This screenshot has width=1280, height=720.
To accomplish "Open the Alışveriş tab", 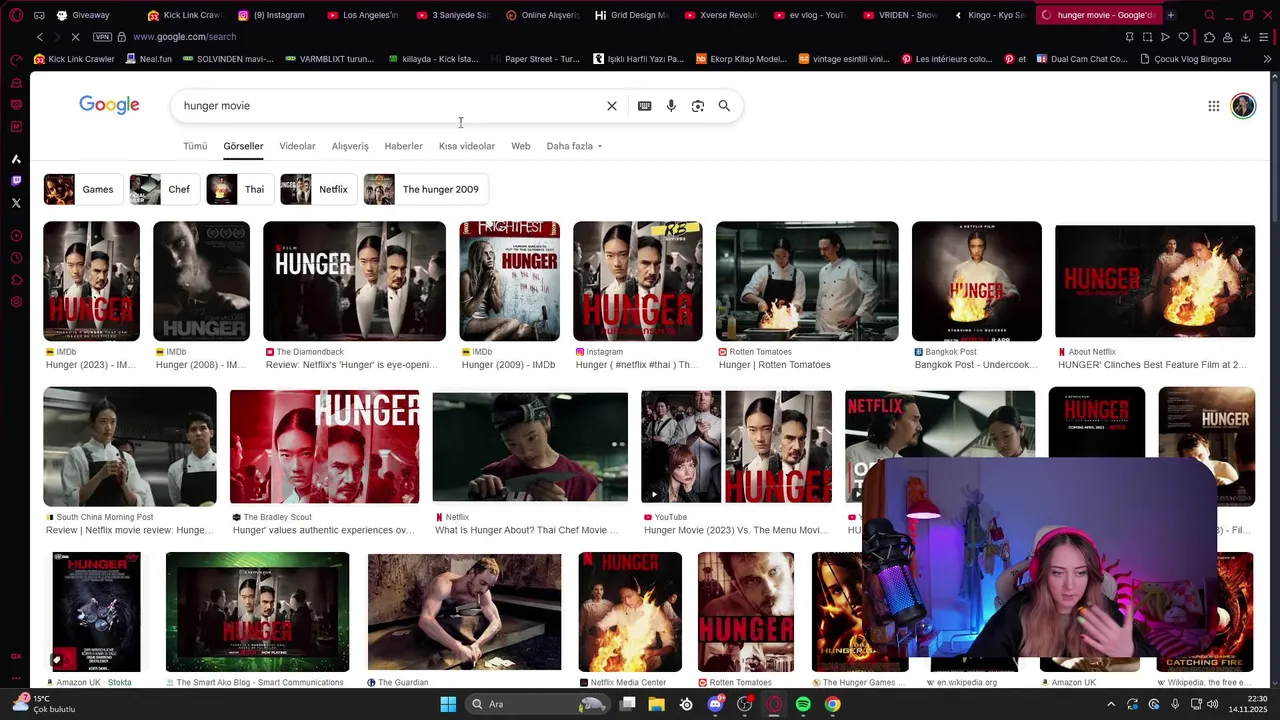I will click(350, 146).
